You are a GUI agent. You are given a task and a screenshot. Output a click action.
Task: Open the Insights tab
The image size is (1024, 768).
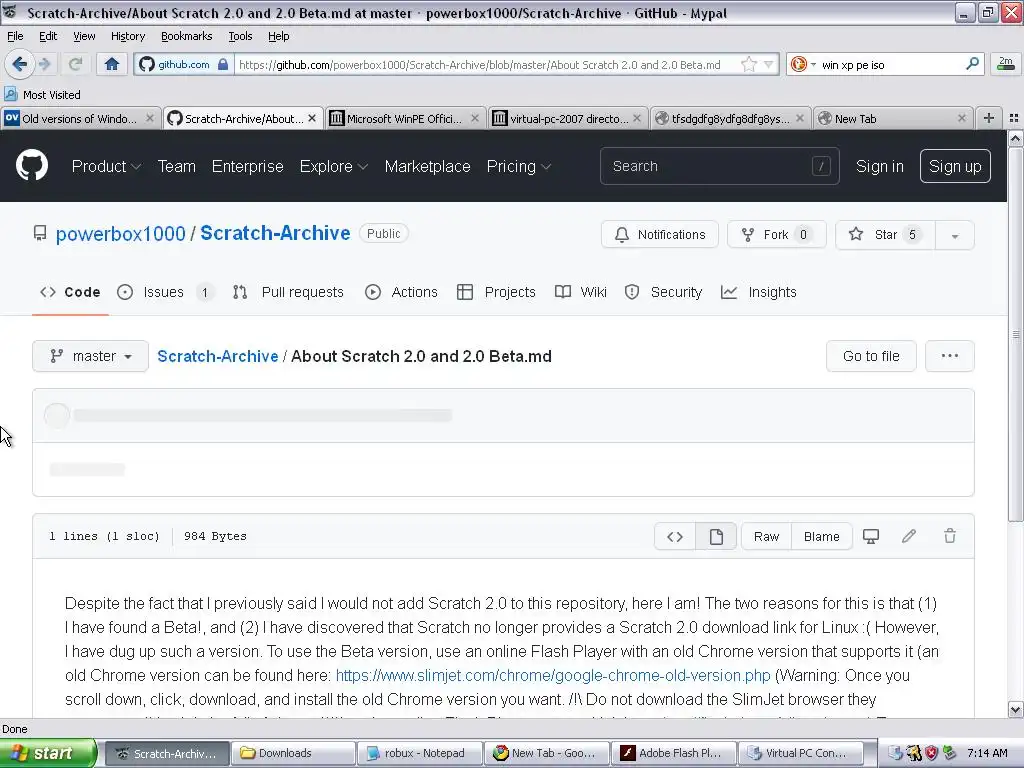758,292
